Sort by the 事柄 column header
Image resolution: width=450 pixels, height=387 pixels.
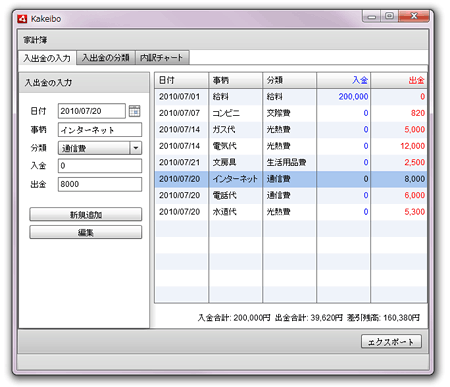click(236, 80)
